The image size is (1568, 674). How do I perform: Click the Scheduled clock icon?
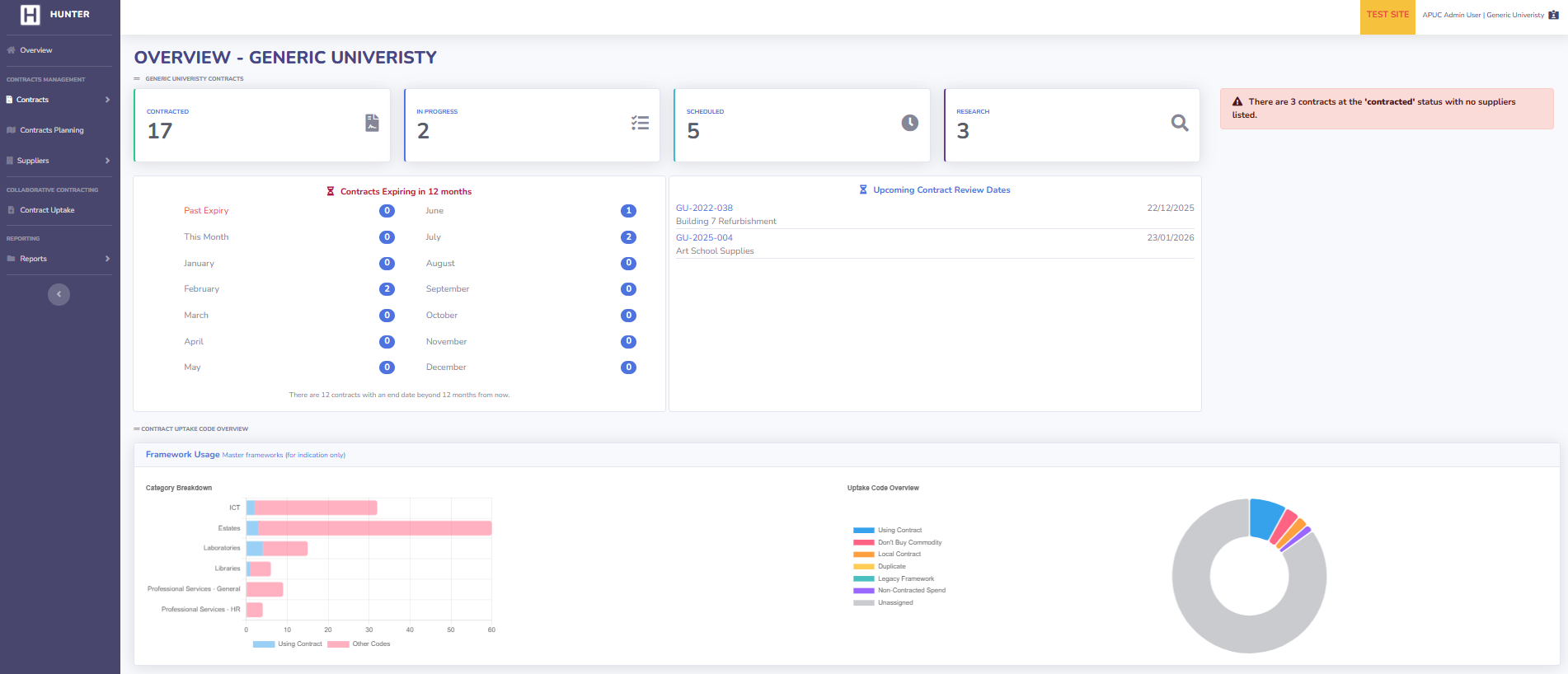point(909,123)
